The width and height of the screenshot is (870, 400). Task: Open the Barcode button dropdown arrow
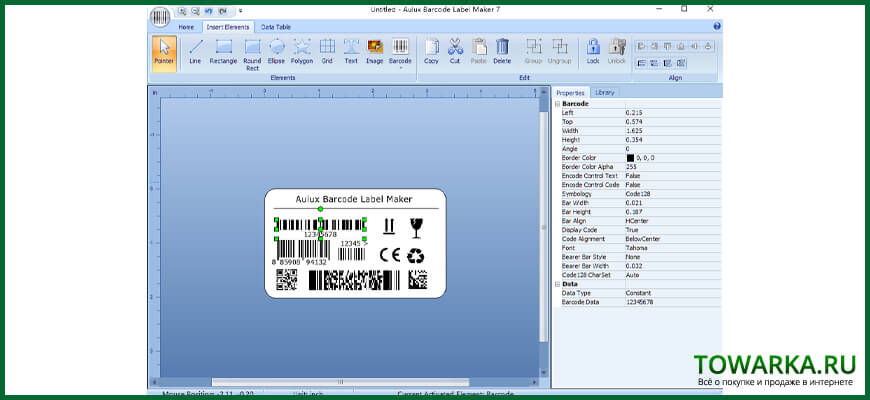[401, 68]
